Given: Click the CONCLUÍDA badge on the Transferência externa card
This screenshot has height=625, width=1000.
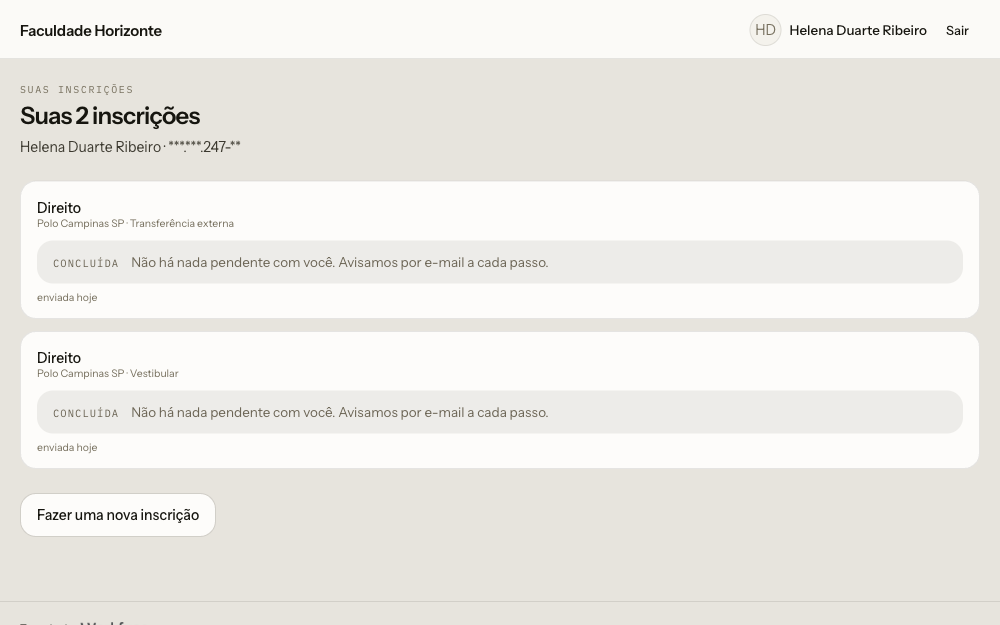Looking at the screenshot, I should [x=85, y=263].
